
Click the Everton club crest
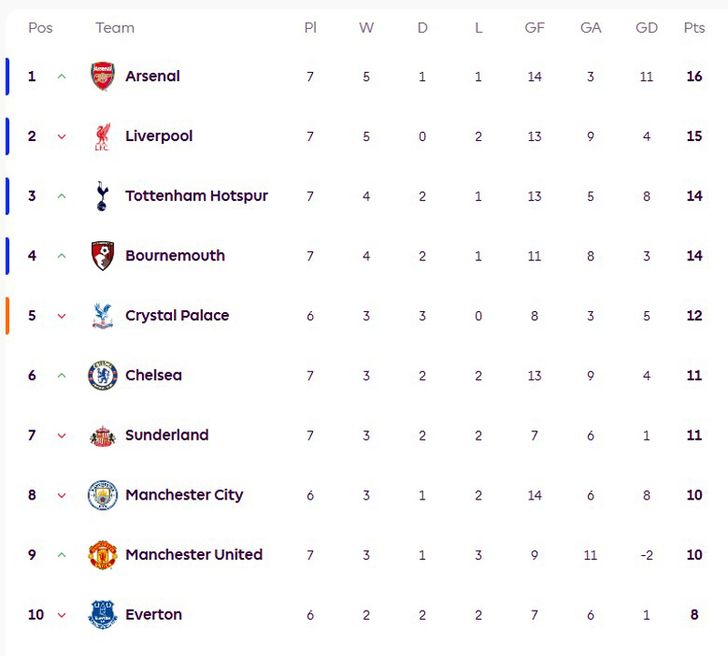pos(103,615)
